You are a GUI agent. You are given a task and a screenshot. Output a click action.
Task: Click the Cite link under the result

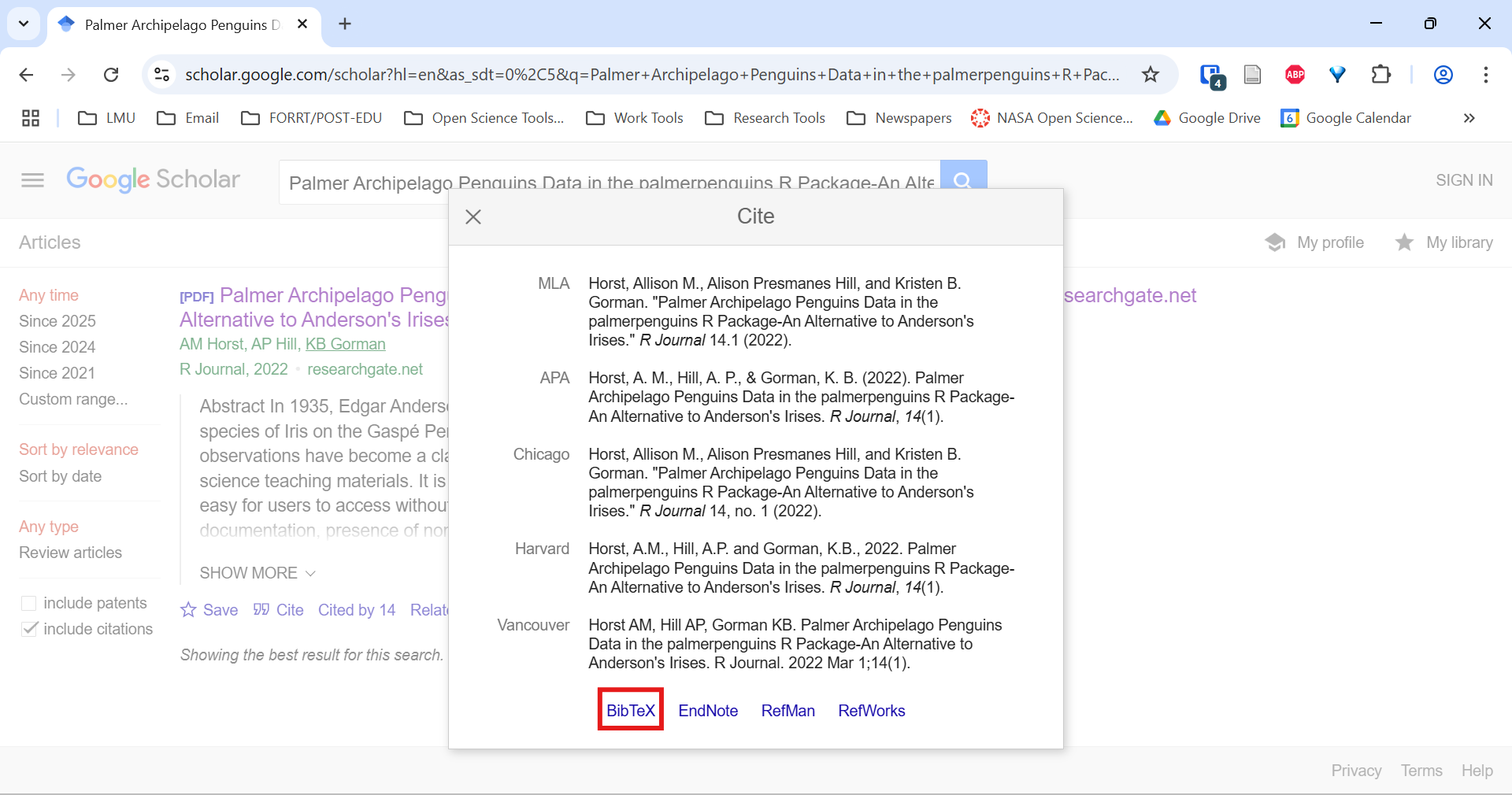click(x=279, y=610)
